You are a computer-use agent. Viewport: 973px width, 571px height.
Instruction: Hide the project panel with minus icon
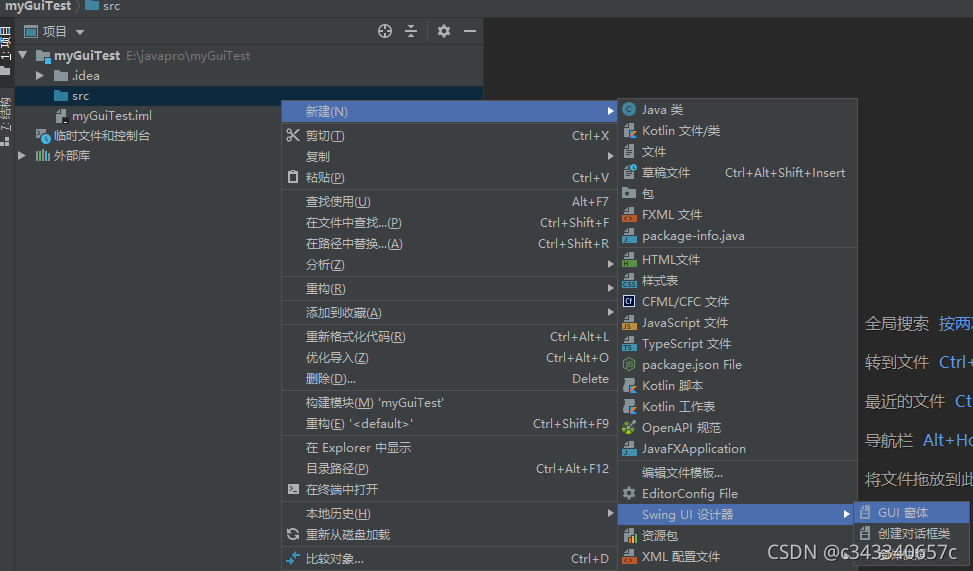(x=470, y=31)
